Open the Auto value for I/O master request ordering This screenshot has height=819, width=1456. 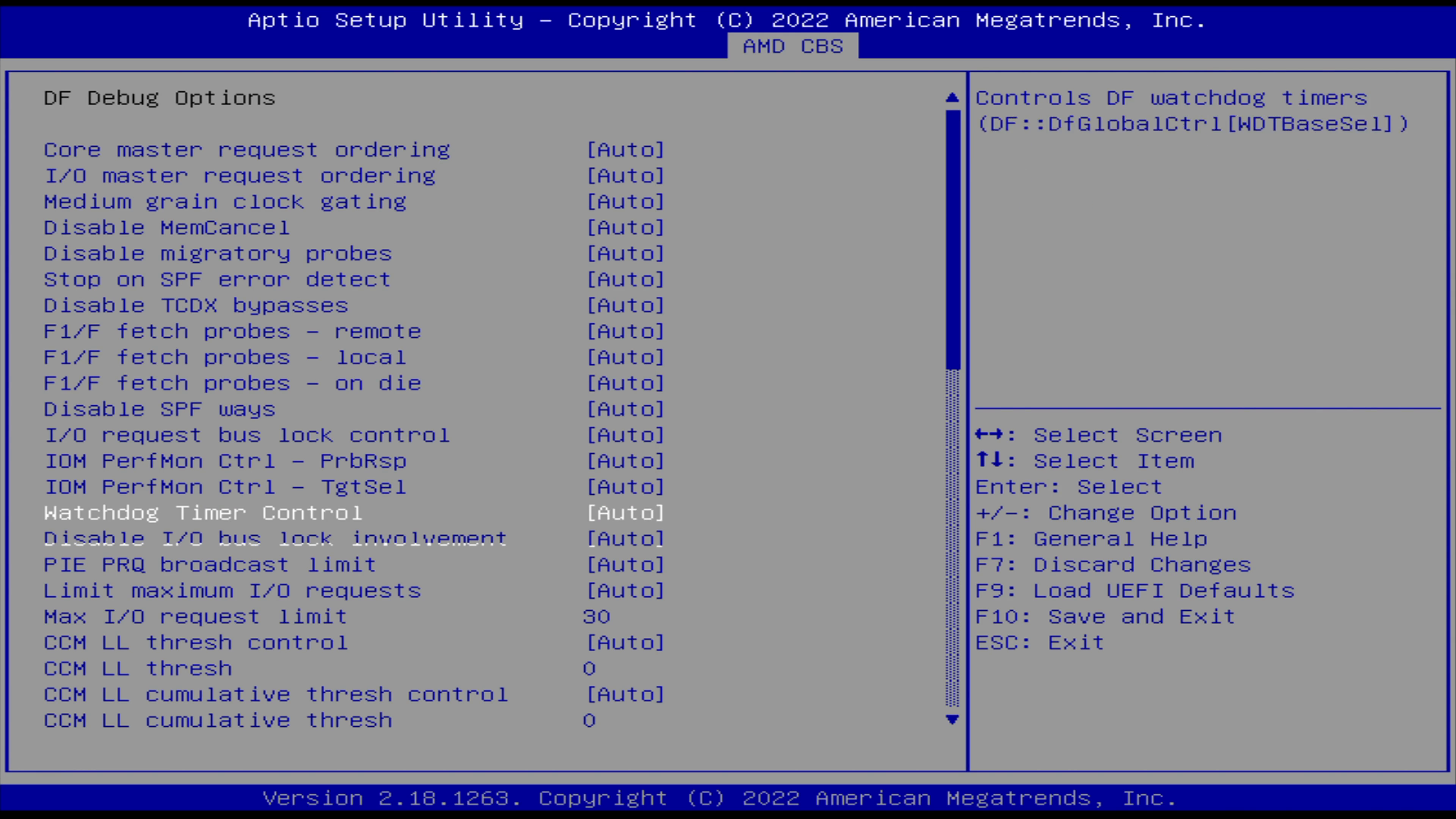coord(625,176)
